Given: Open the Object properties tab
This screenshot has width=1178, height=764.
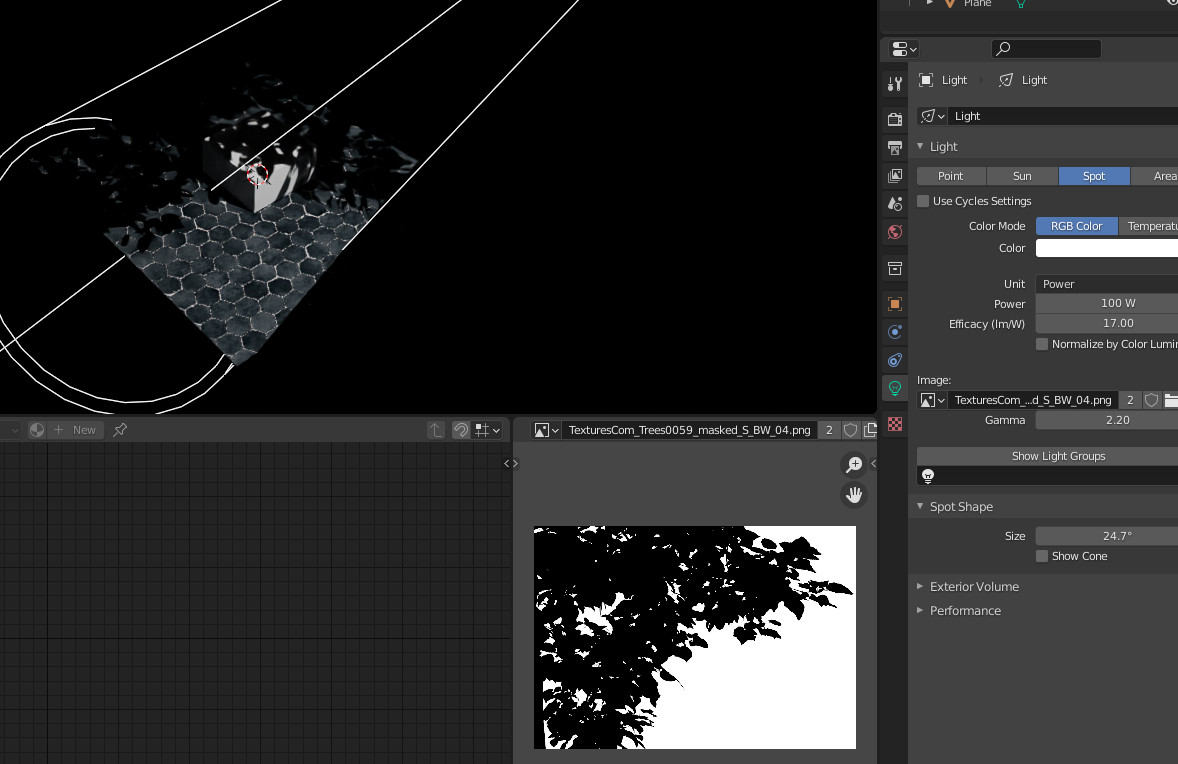Looking at the screenshot, I should (895, 304).
